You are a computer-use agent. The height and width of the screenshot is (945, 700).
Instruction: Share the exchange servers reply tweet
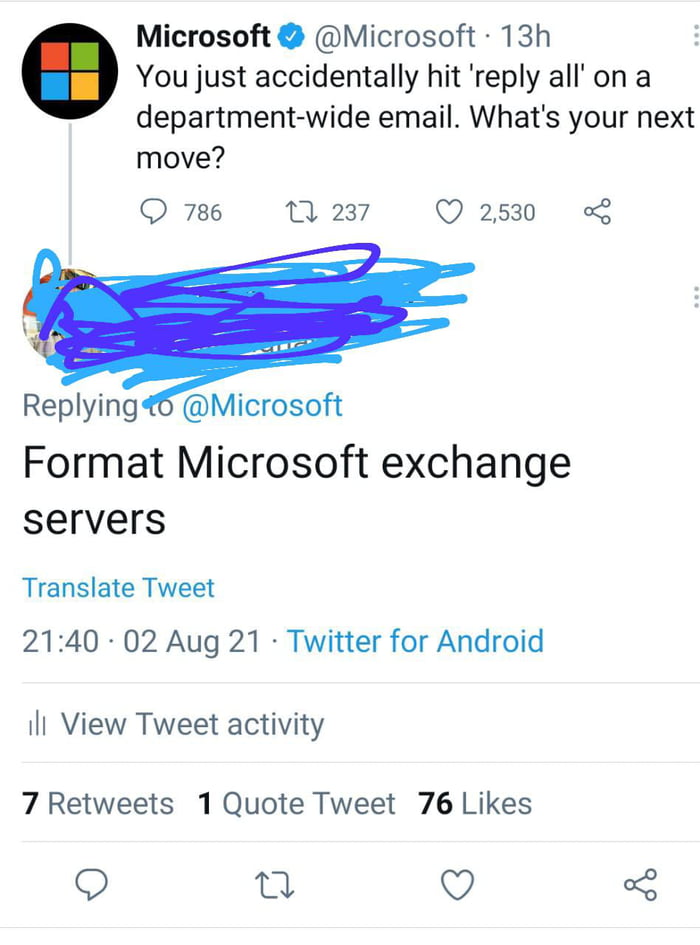pos(640,884)
